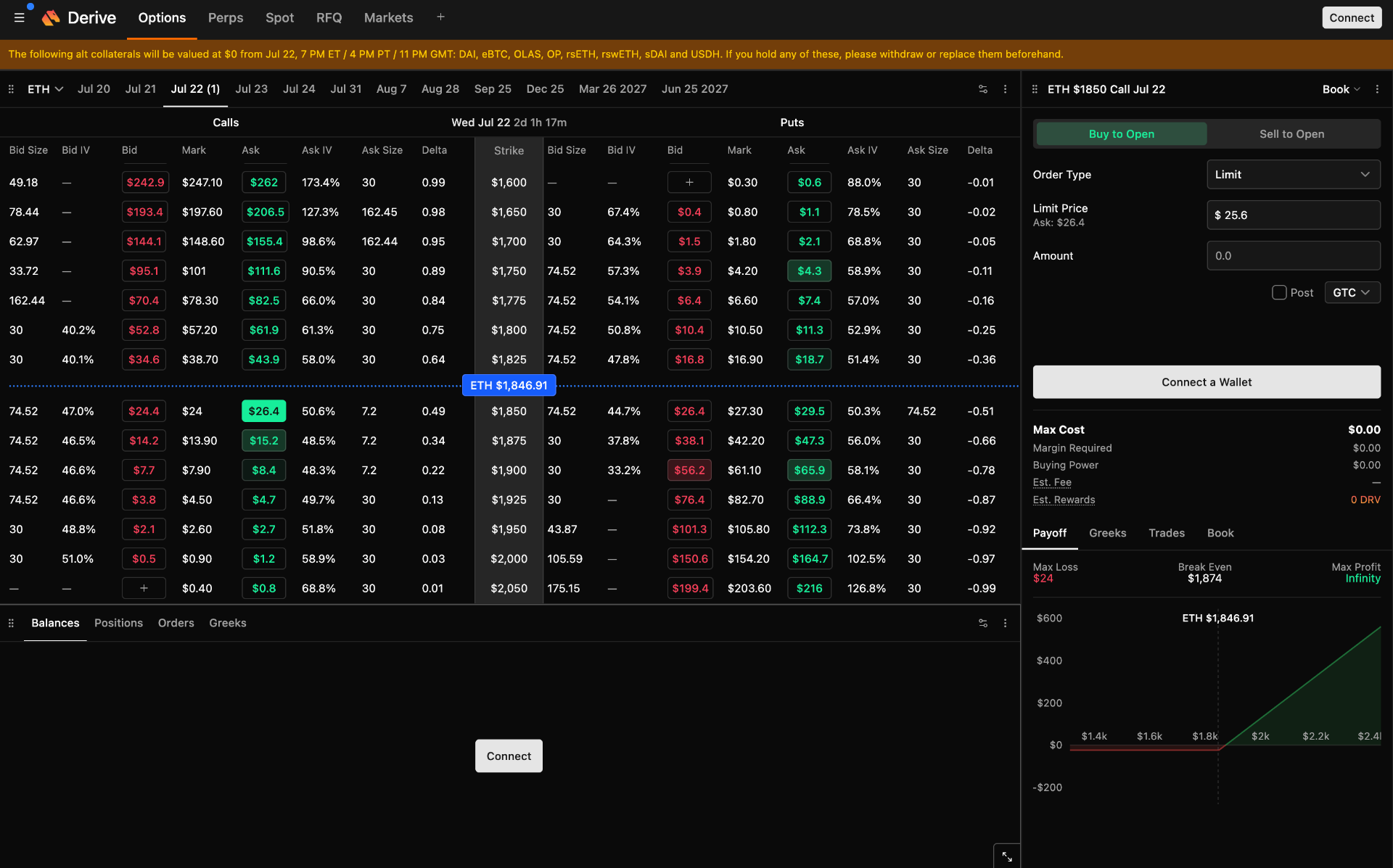Click the top-right Connect button

1351,17
